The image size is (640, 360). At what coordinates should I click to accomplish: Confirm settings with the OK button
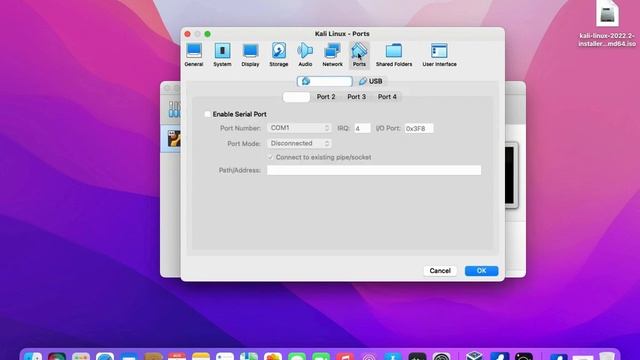481,271
